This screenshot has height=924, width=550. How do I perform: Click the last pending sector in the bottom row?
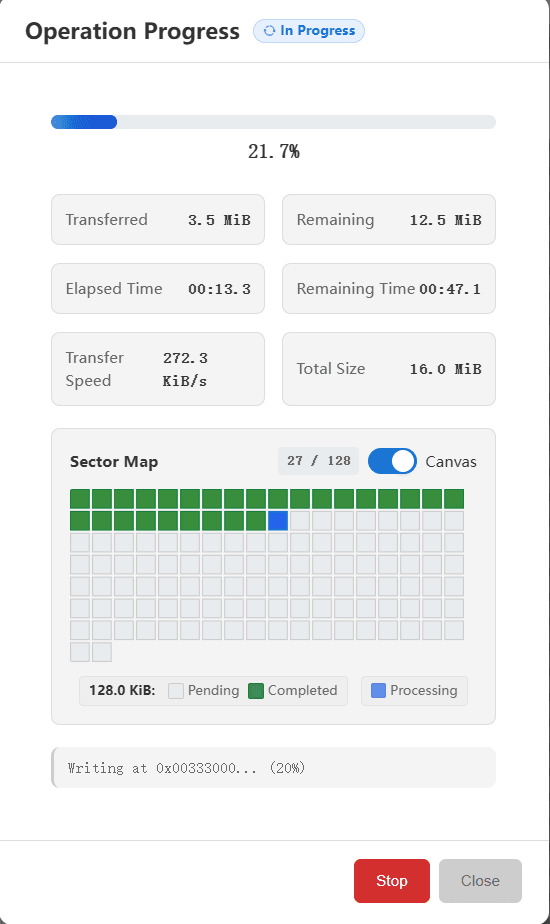(x=102, y=652)
